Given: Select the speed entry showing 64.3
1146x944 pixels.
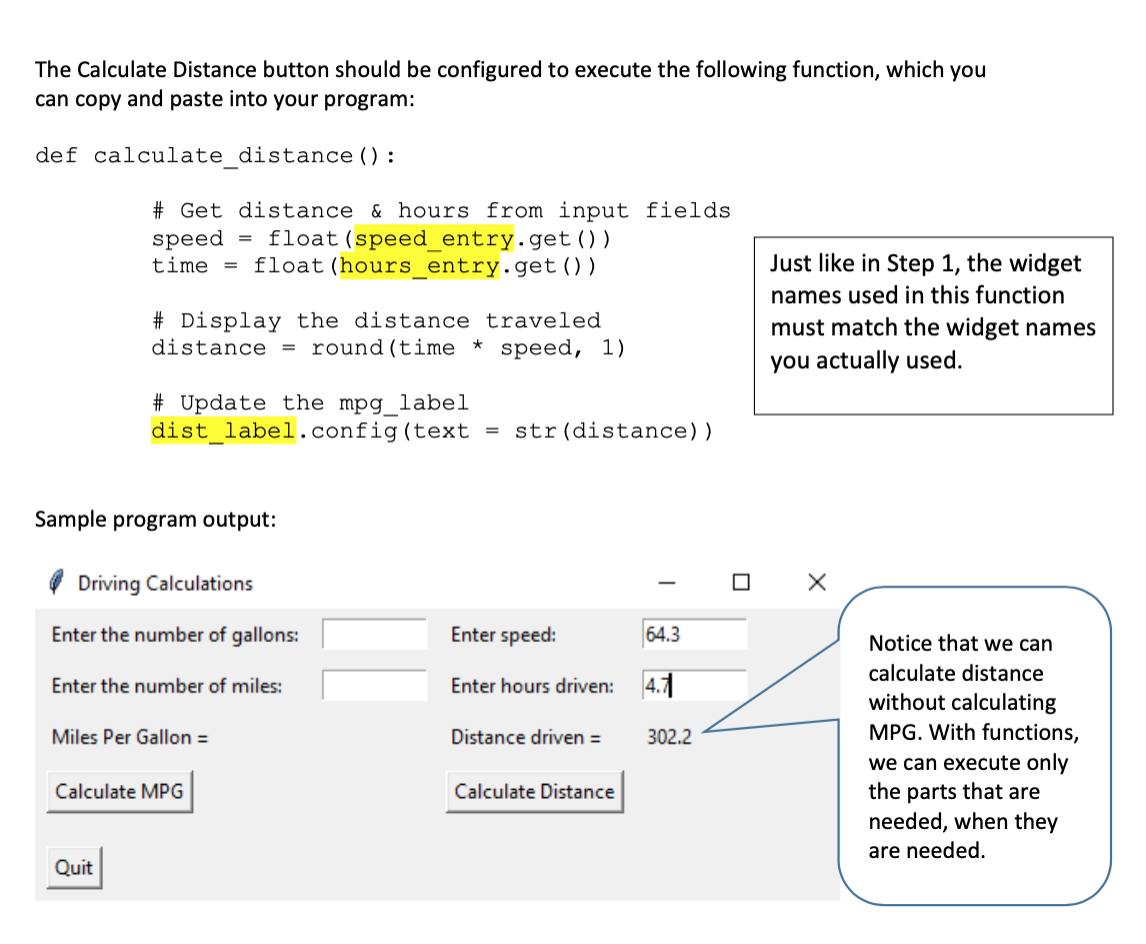Looking at the screenshot, I should click(694, 634).
